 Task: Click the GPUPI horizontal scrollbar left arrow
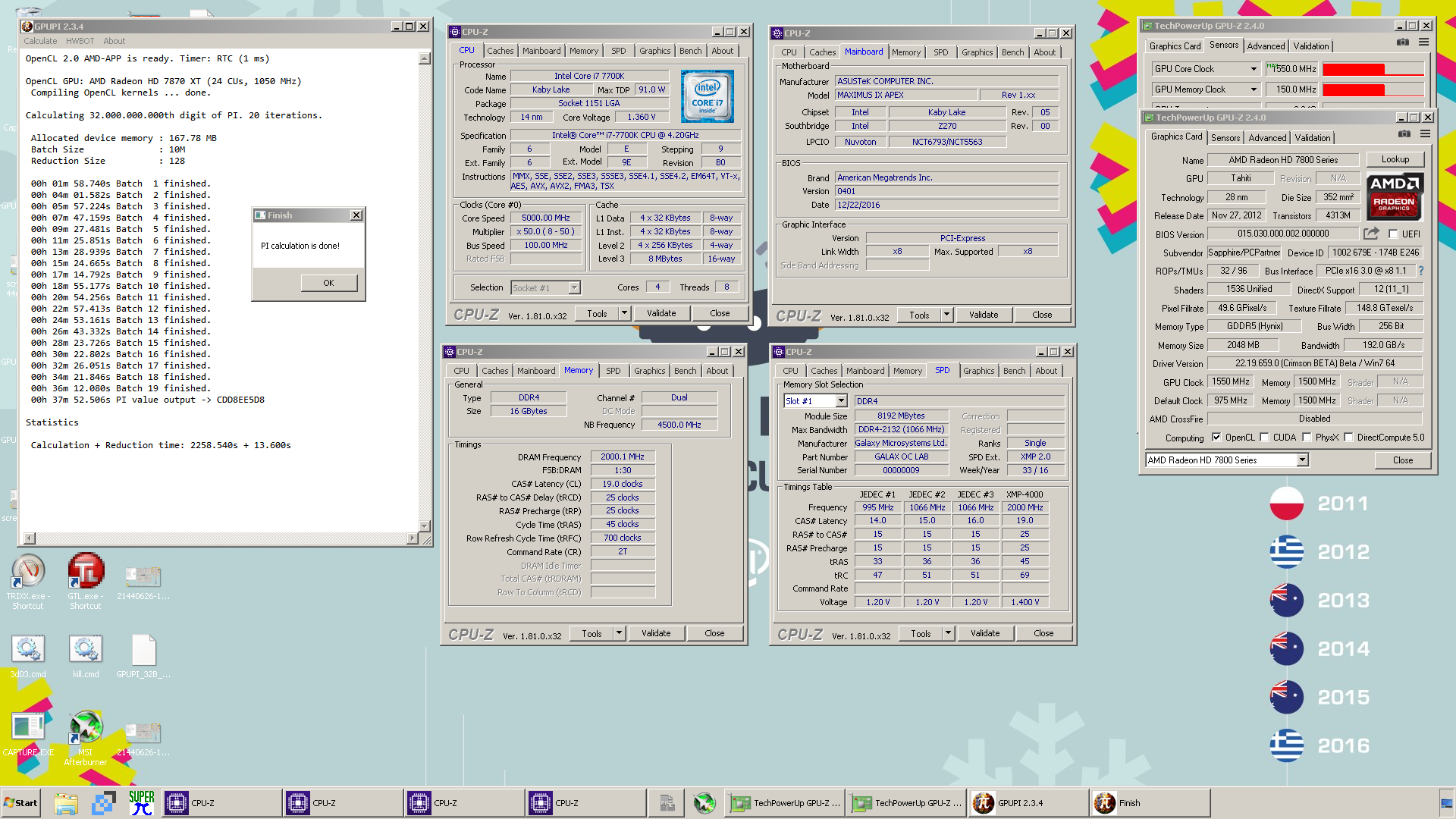(30, 538)
